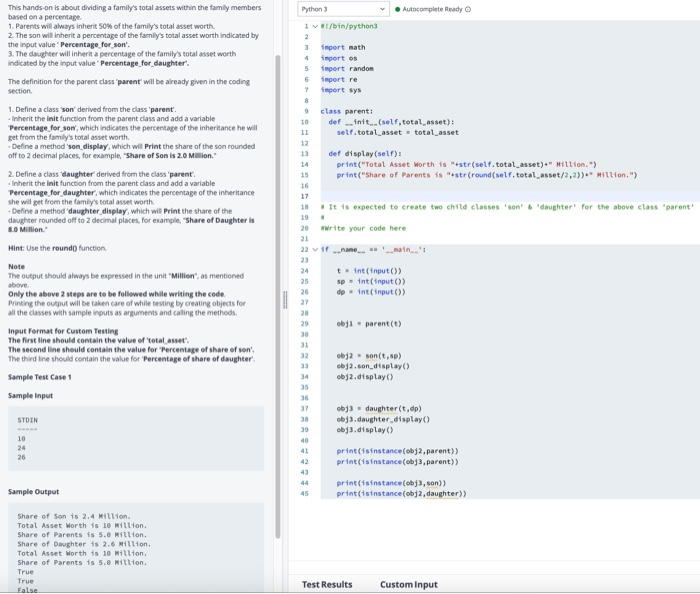Screen dimensions: 700x594
Task: Click sample input value 24
Action: 21,448
